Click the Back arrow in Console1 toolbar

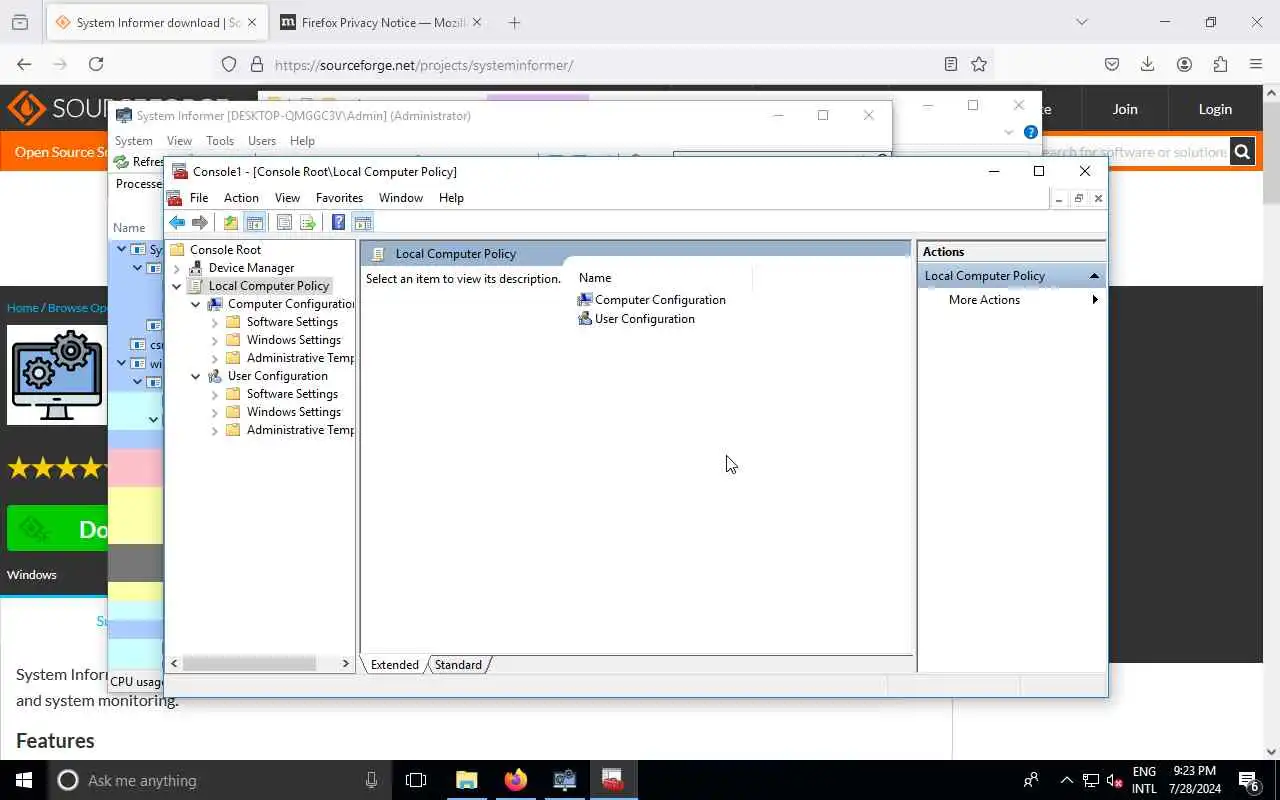(177, 223)
